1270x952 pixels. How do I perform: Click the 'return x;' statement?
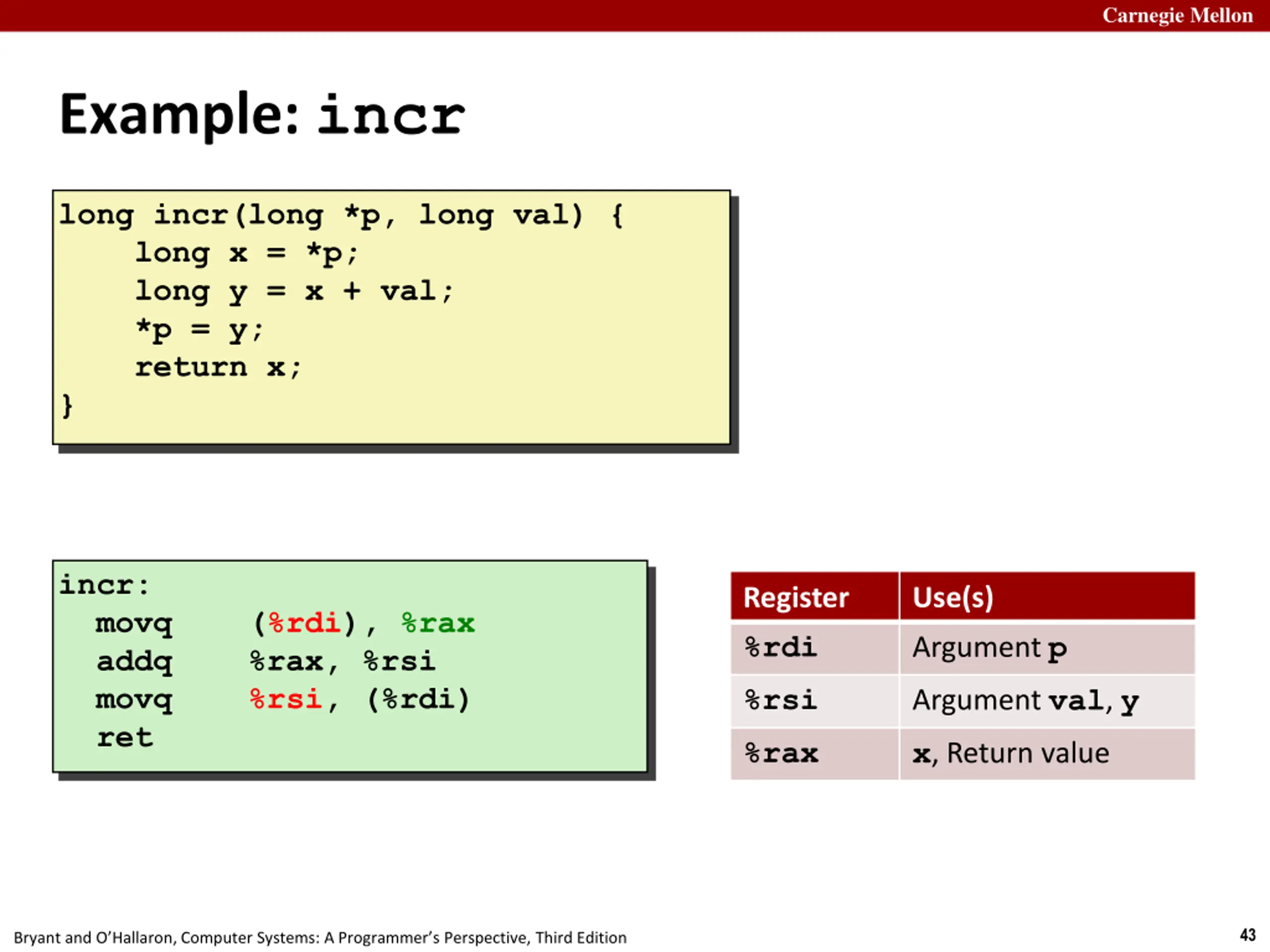pyautogui.click(x=218, y=367)
